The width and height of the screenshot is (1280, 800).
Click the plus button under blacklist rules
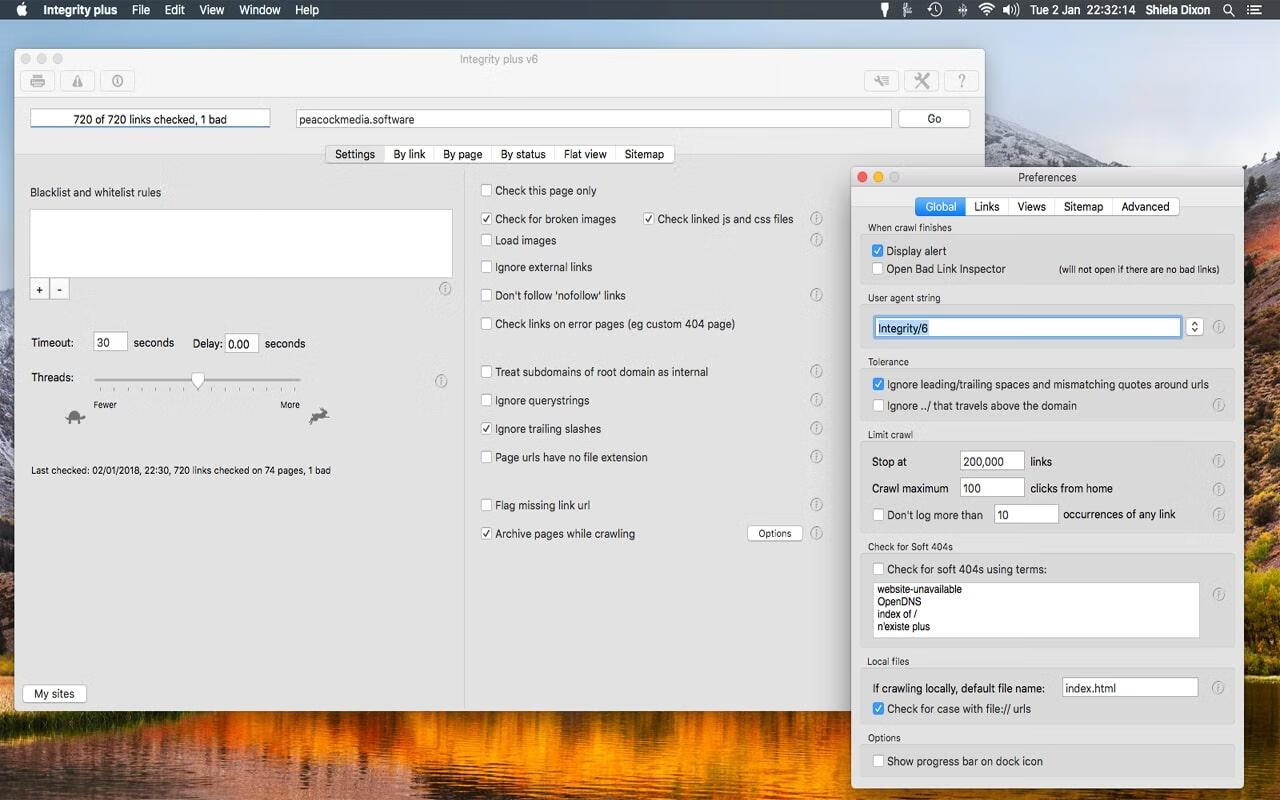coord(40,290)
